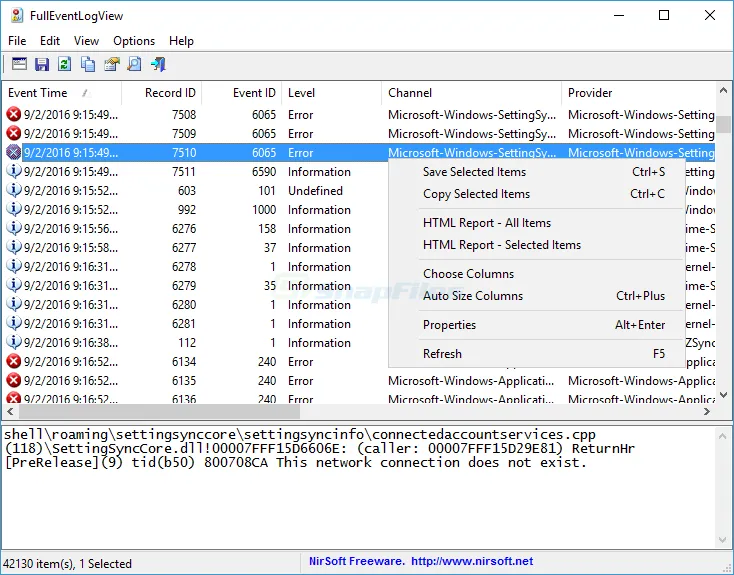Click event ID 158 cell
The height and width of the screenshot is (575, 734).
click(x=267, y=229)
